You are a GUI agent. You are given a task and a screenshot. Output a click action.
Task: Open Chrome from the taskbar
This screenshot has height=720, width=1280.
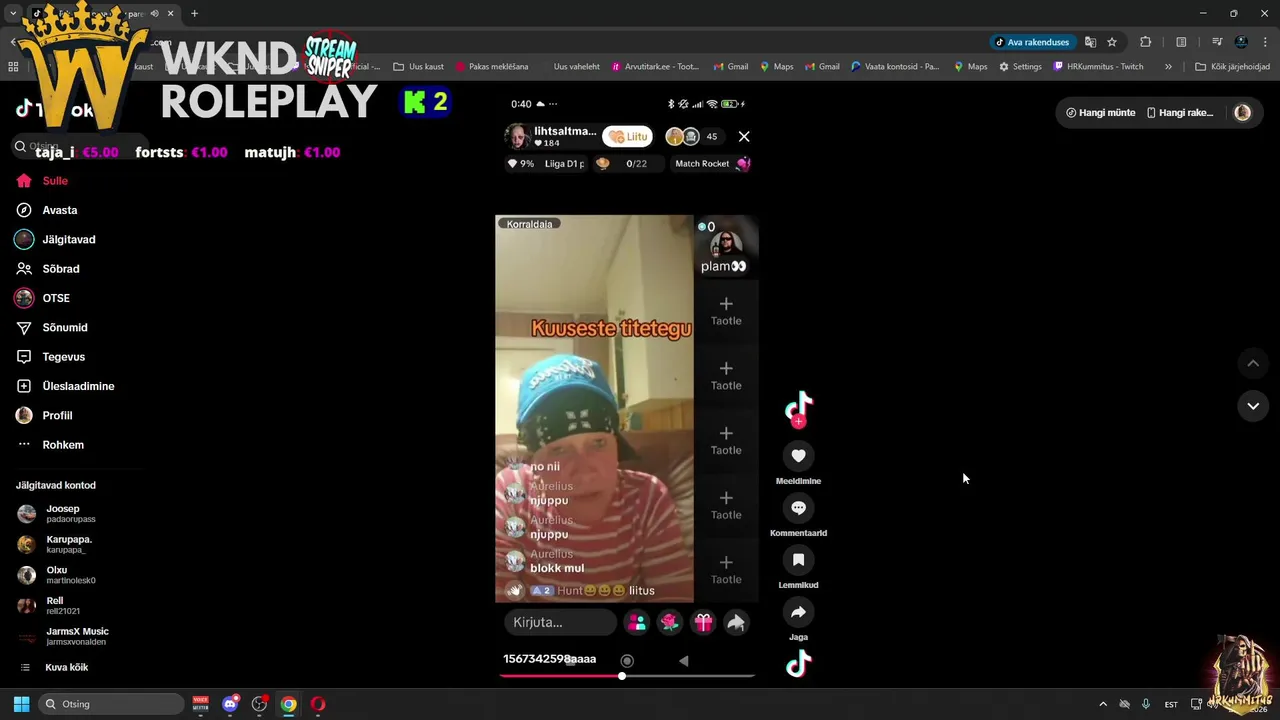pos(288,704)
